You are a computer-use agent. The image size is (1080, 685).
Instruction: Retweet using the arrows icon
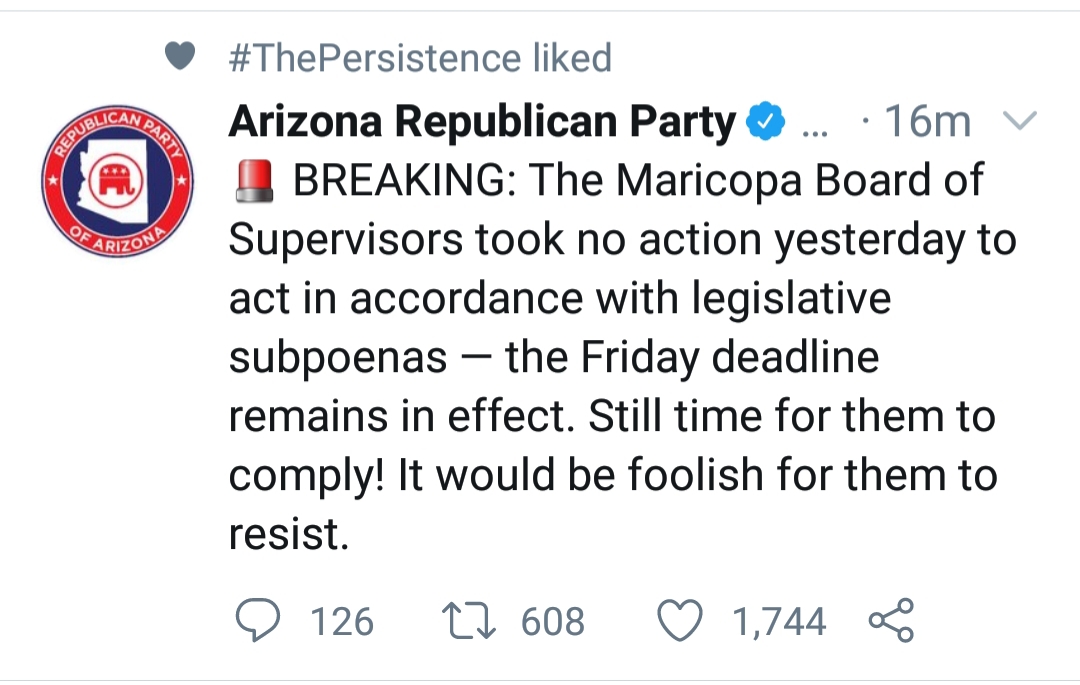tap(468, 620)
